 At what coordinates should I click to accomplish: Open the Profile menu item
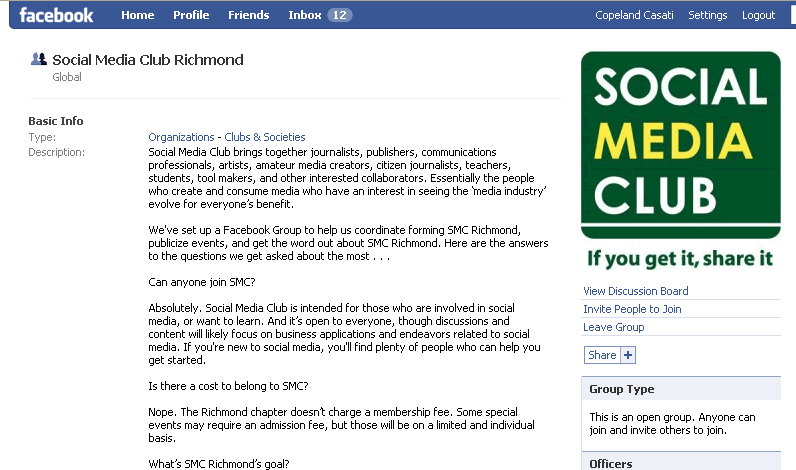191,15
